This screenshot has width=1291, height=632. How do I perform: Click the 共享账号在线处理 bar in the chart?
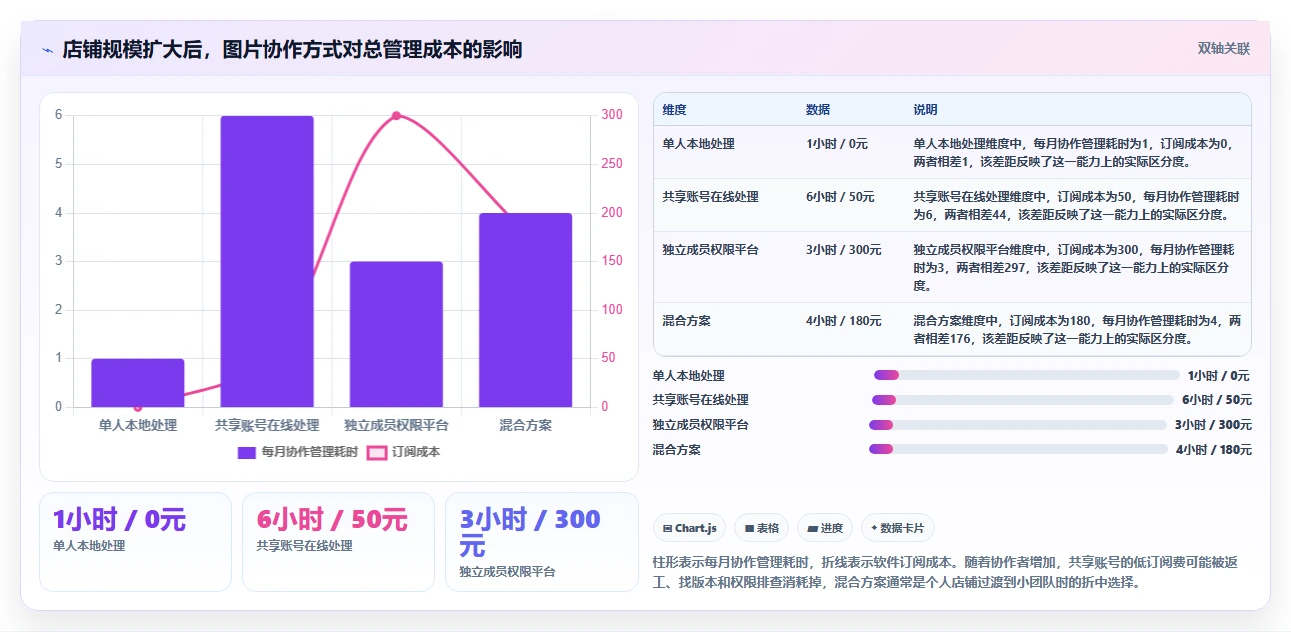(267, 261)
